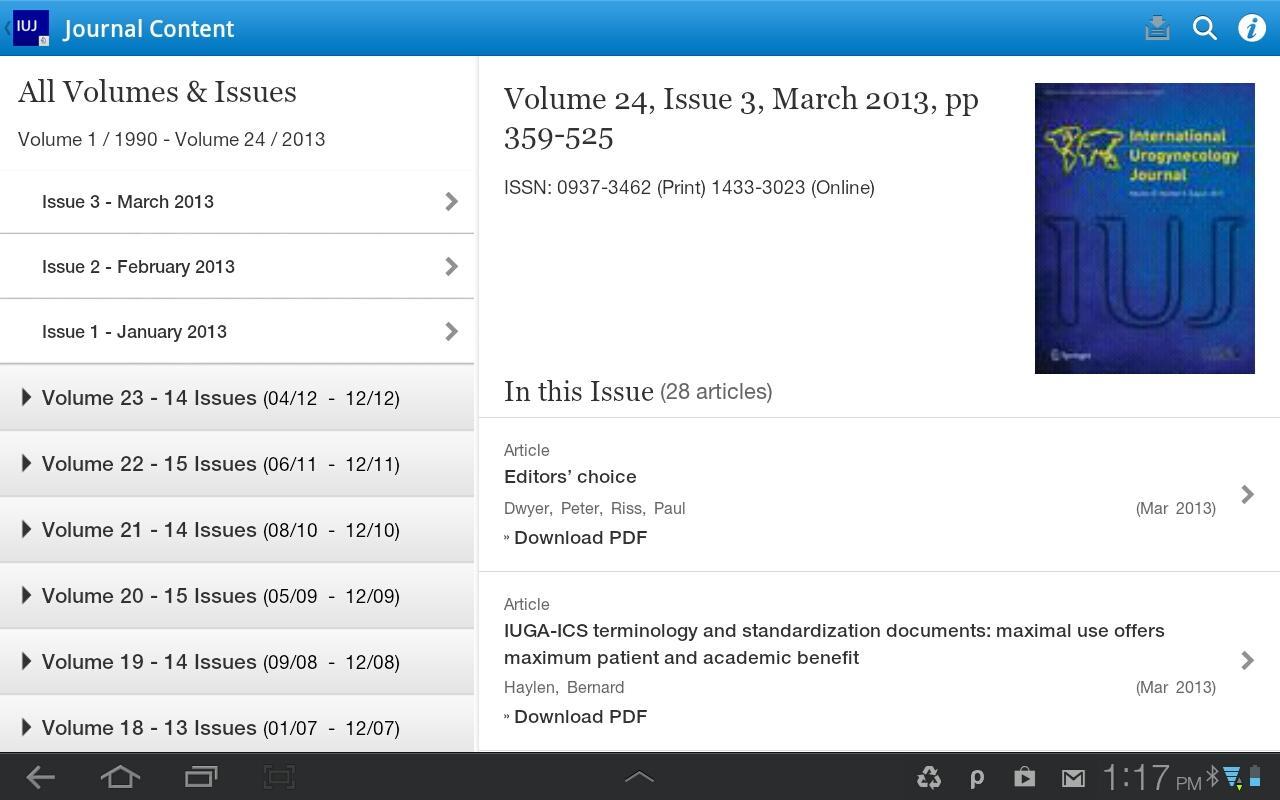Tap the screenshot capture icon in navigation bar
1280x800 pixels.
[279, 777]
